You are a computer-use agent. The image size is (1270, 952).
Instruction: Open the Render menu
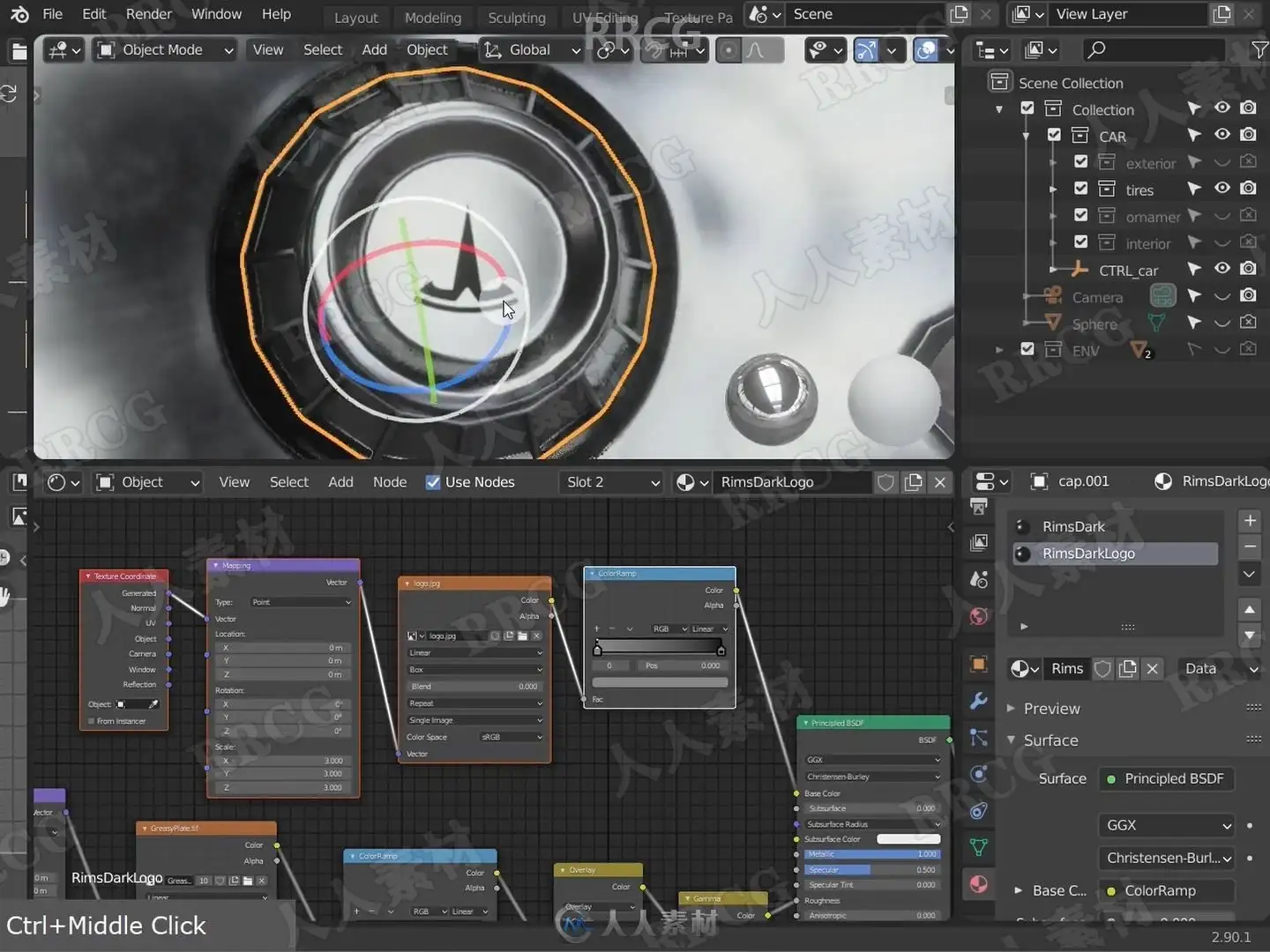pyautogui.click(x=149, y=14)
